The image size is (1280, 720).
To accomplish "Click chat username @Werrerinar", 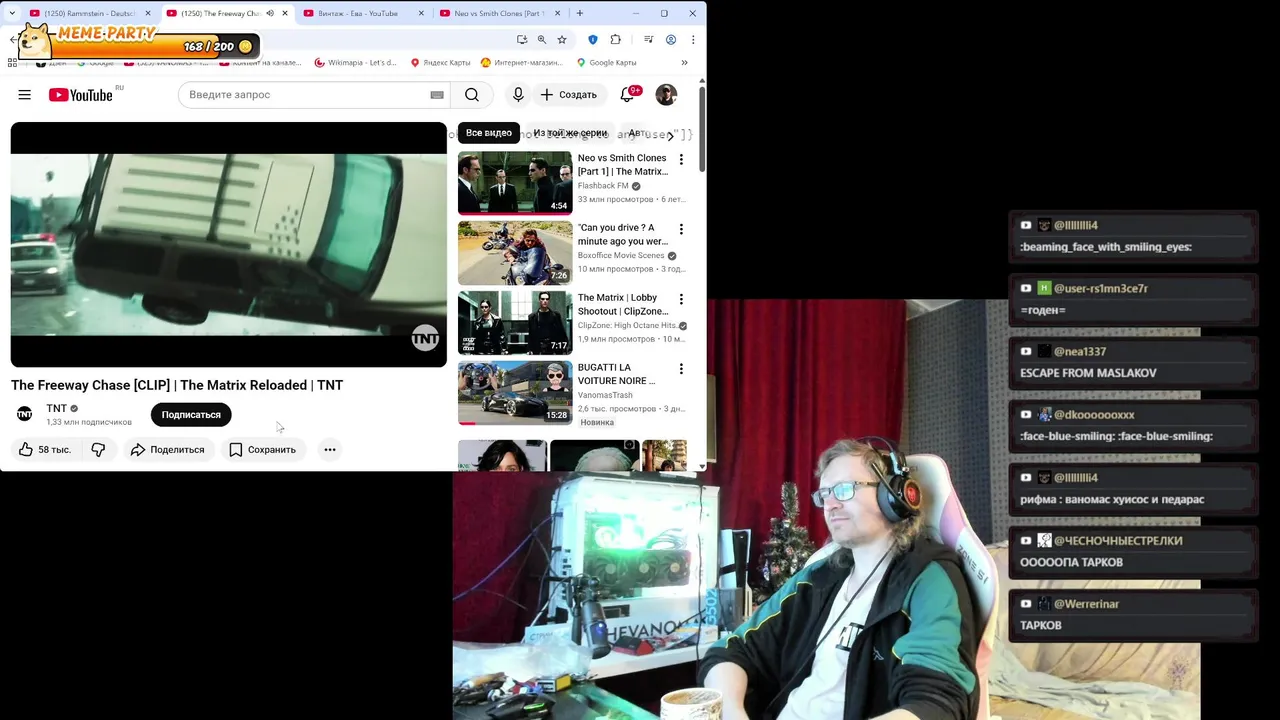I will coord(1086,604).
